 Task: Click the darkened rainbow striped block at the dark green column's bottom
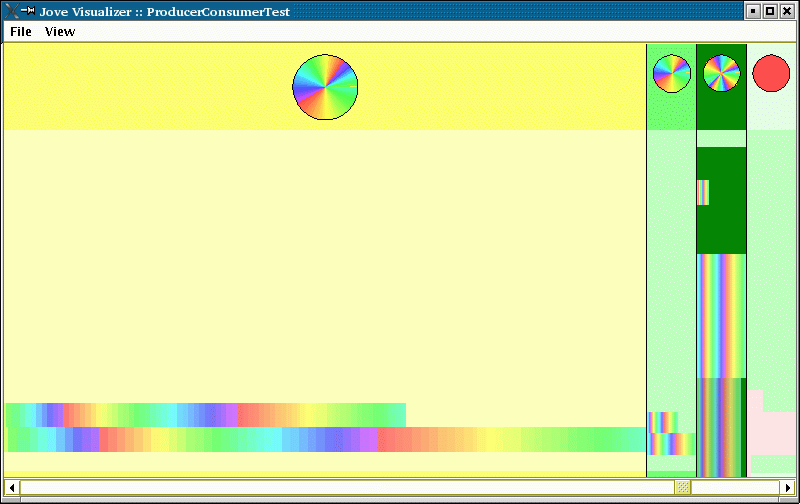coord(721,427)
